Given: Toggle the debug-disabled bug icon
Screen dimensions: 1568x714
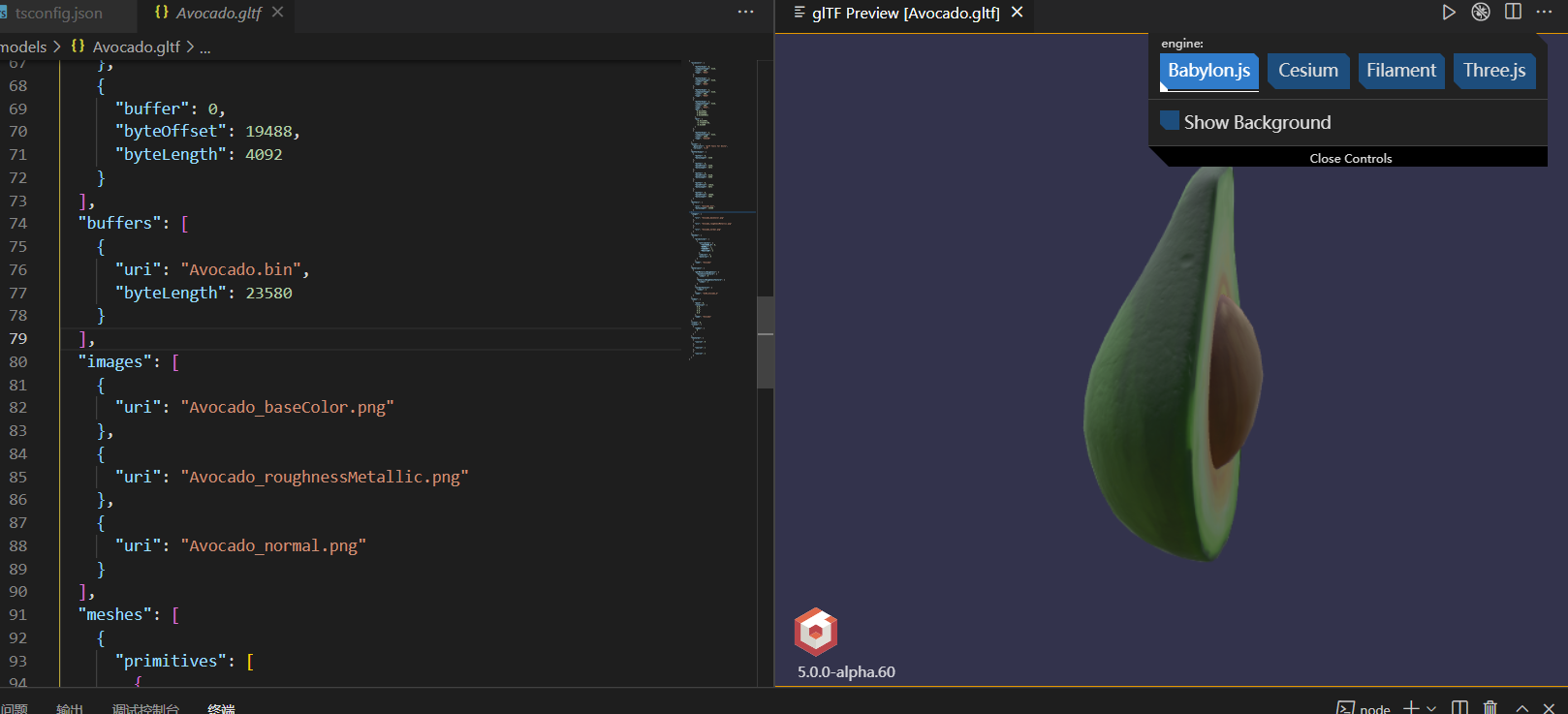Looking at the screenshot, I should point(1481,13).
